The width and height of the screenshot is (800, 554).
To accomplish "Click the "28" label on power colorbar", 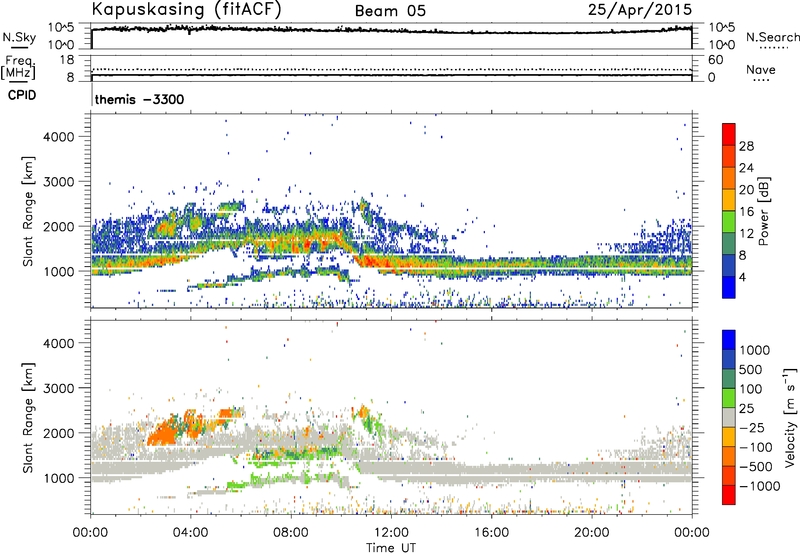I will click(746, 146).
